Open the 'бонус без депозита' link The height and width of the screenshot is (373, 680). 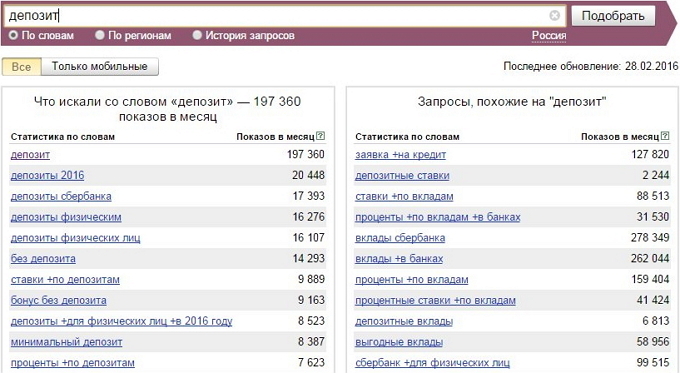pos(59,301)
